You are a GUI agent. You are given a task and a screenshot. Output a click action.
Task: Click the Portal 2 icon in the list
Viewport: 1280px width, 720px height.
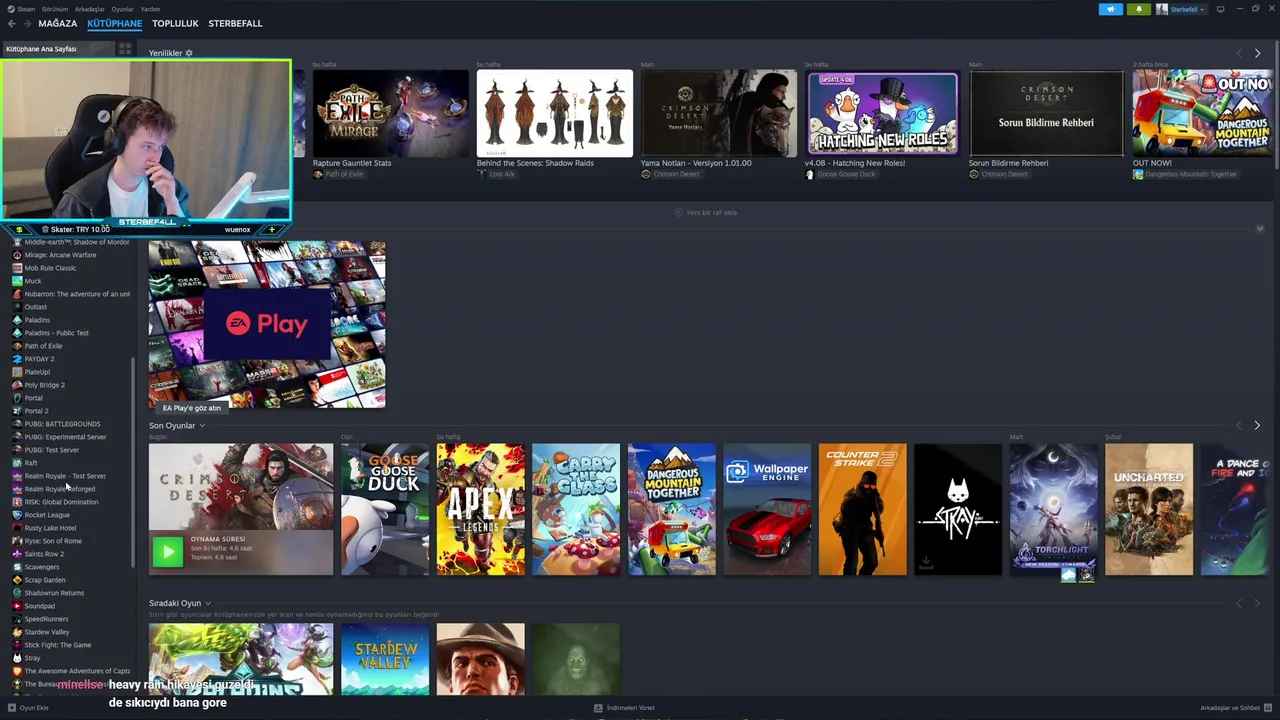[x=17, y=411]
